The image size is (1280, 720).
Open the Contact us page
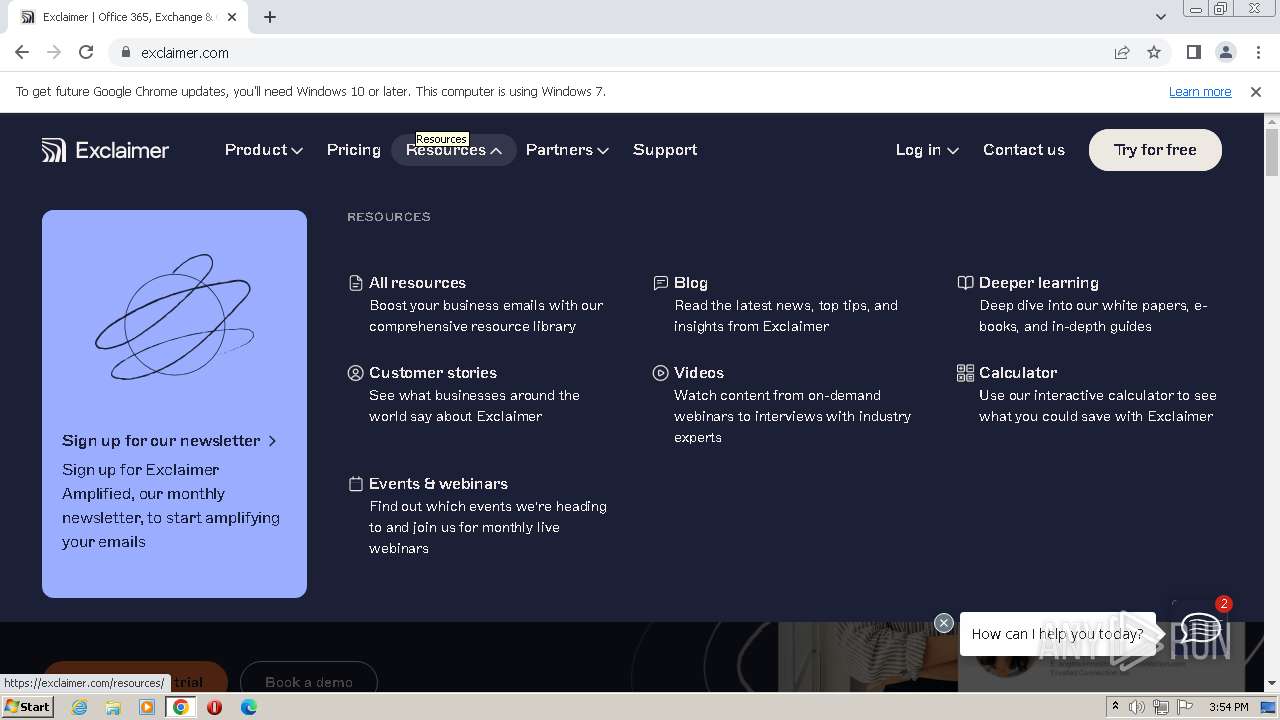[1024, 150]
